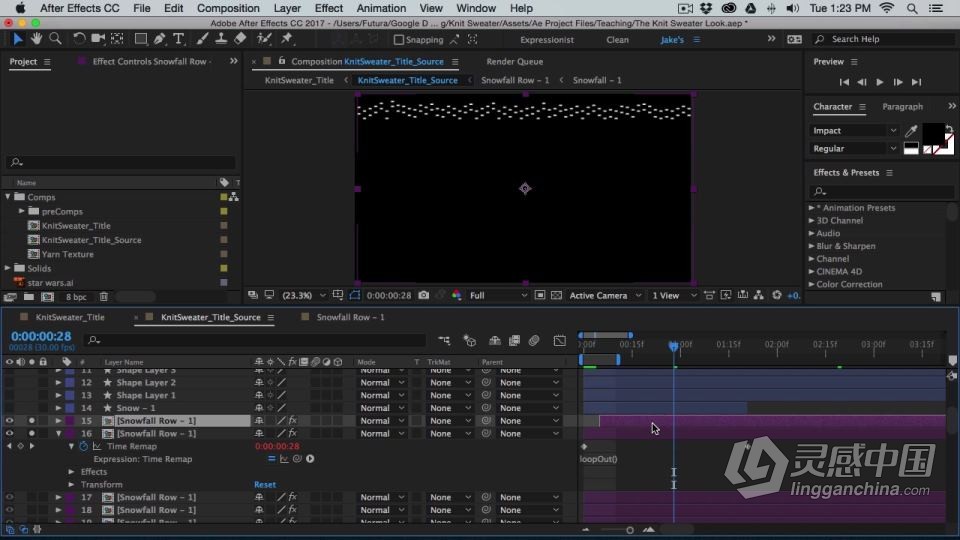
Task: Select the Rotation tool
Action: tap(78, 39)
